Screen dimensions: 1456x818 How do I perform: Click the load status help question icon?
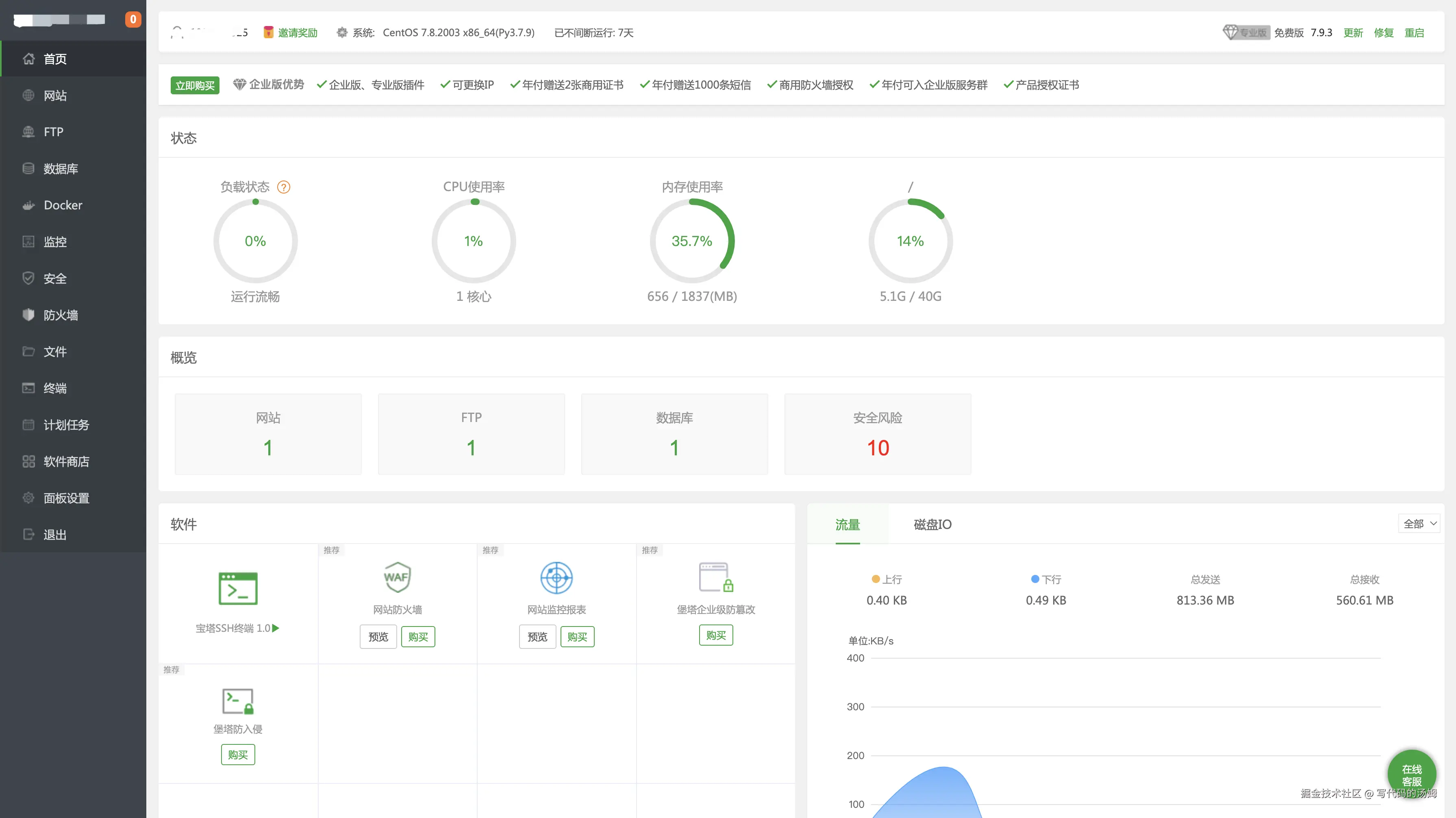[x=284, y=187]
